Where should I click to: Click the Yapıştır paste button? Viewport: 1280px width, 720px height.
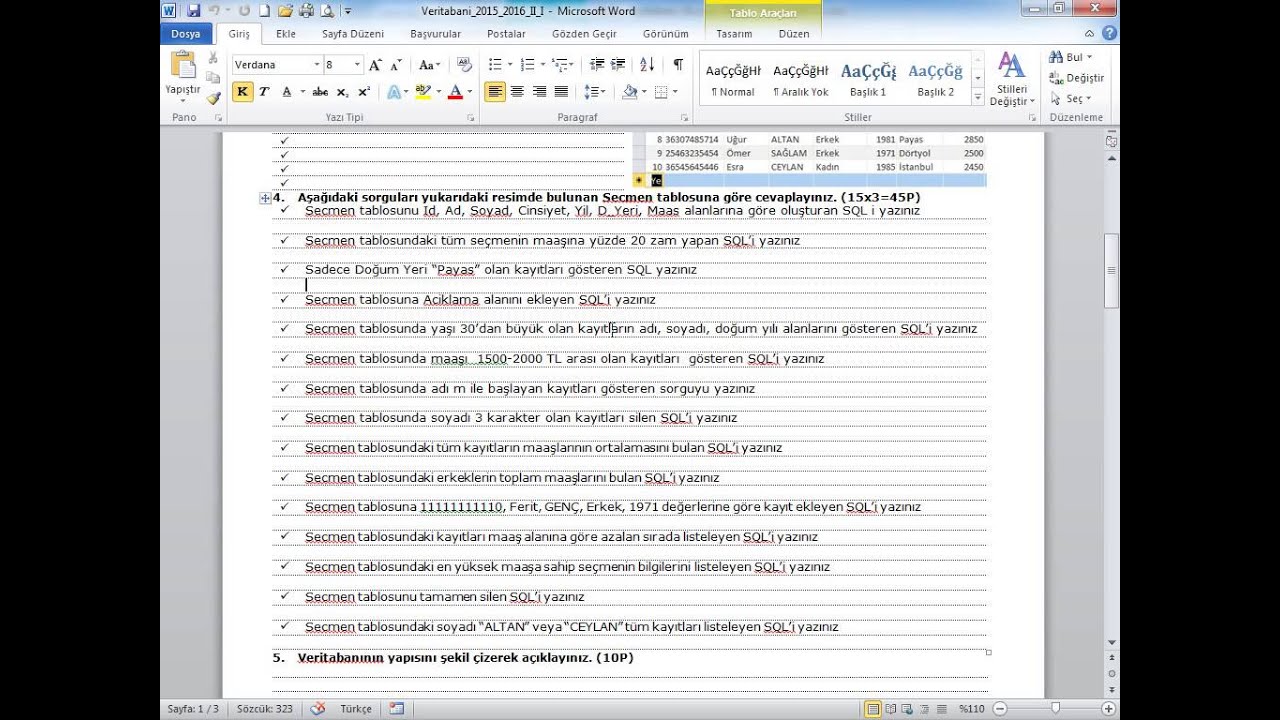tap(183, 75)
